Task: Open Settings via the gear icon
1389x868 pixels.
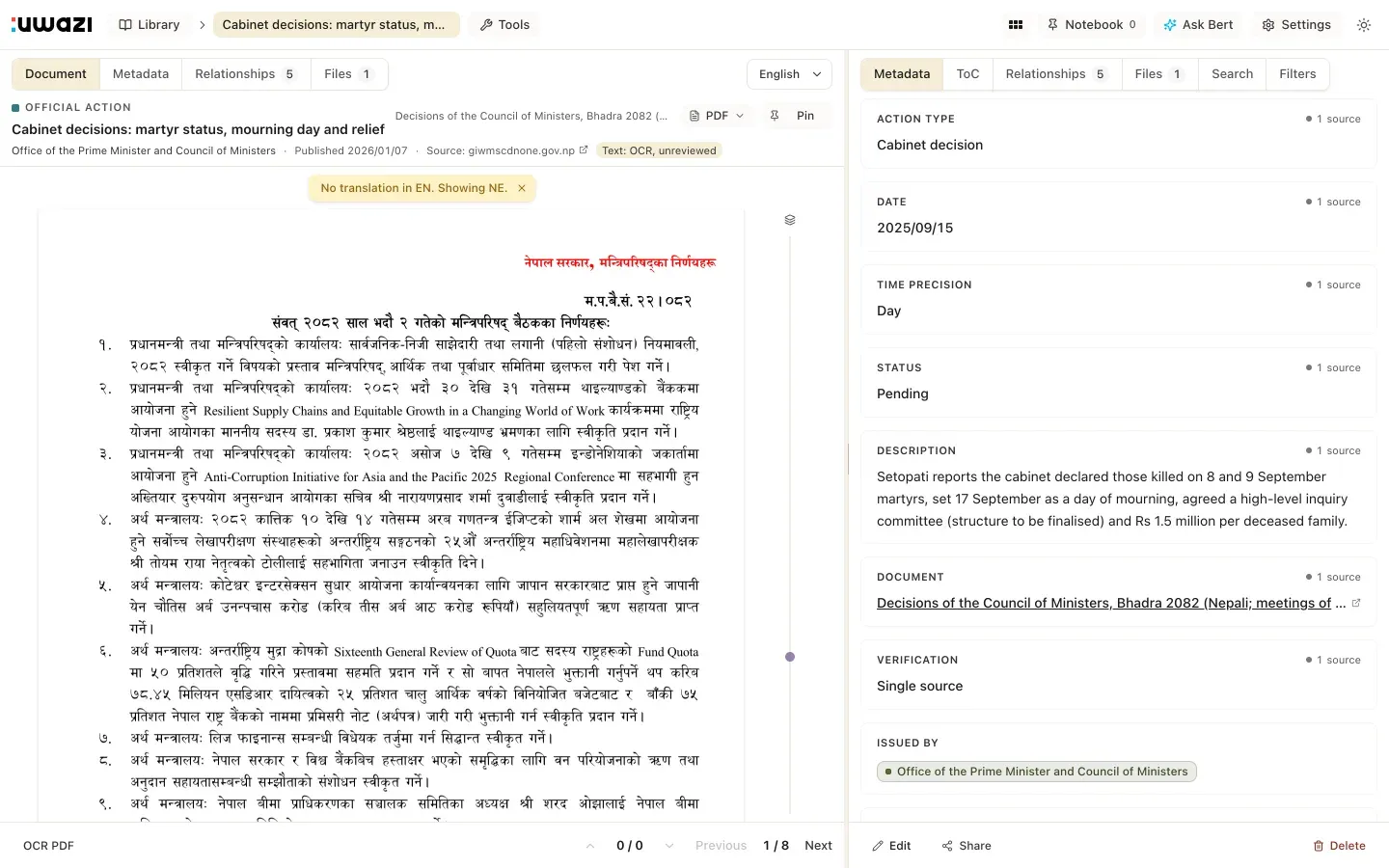Action: 1296,25
